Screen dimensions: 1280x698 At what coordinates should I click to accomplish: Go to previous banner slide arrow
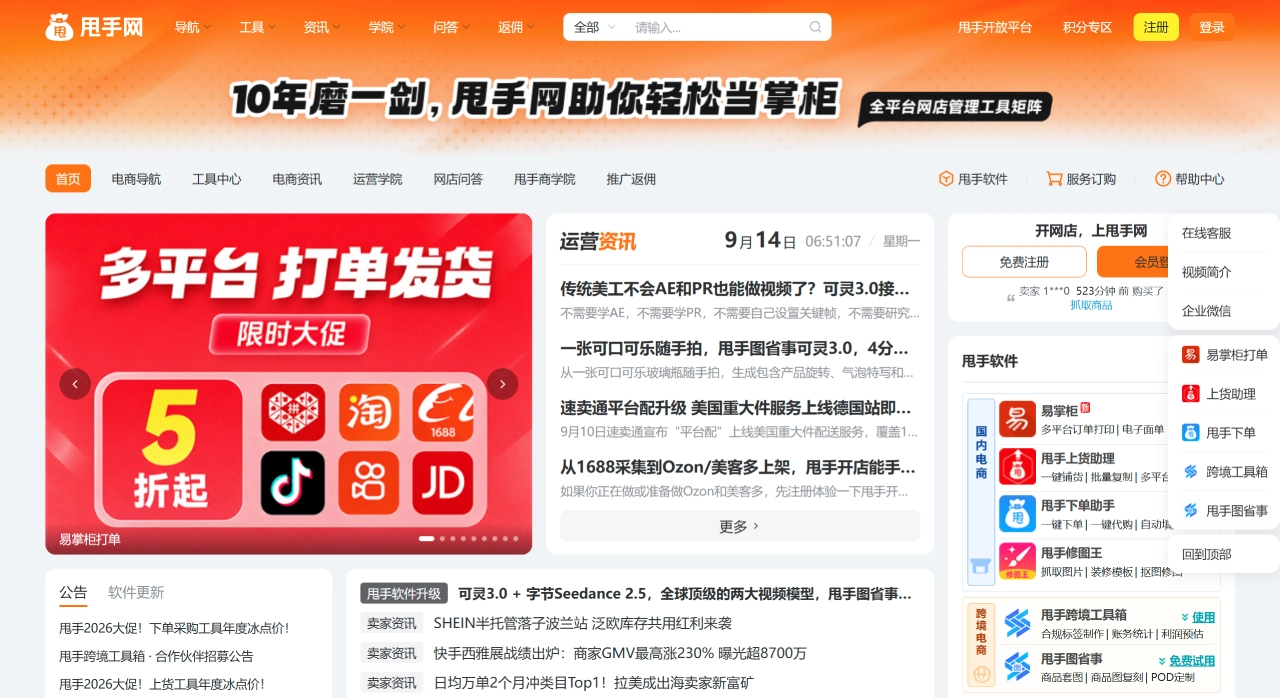(x=75, y=384)
